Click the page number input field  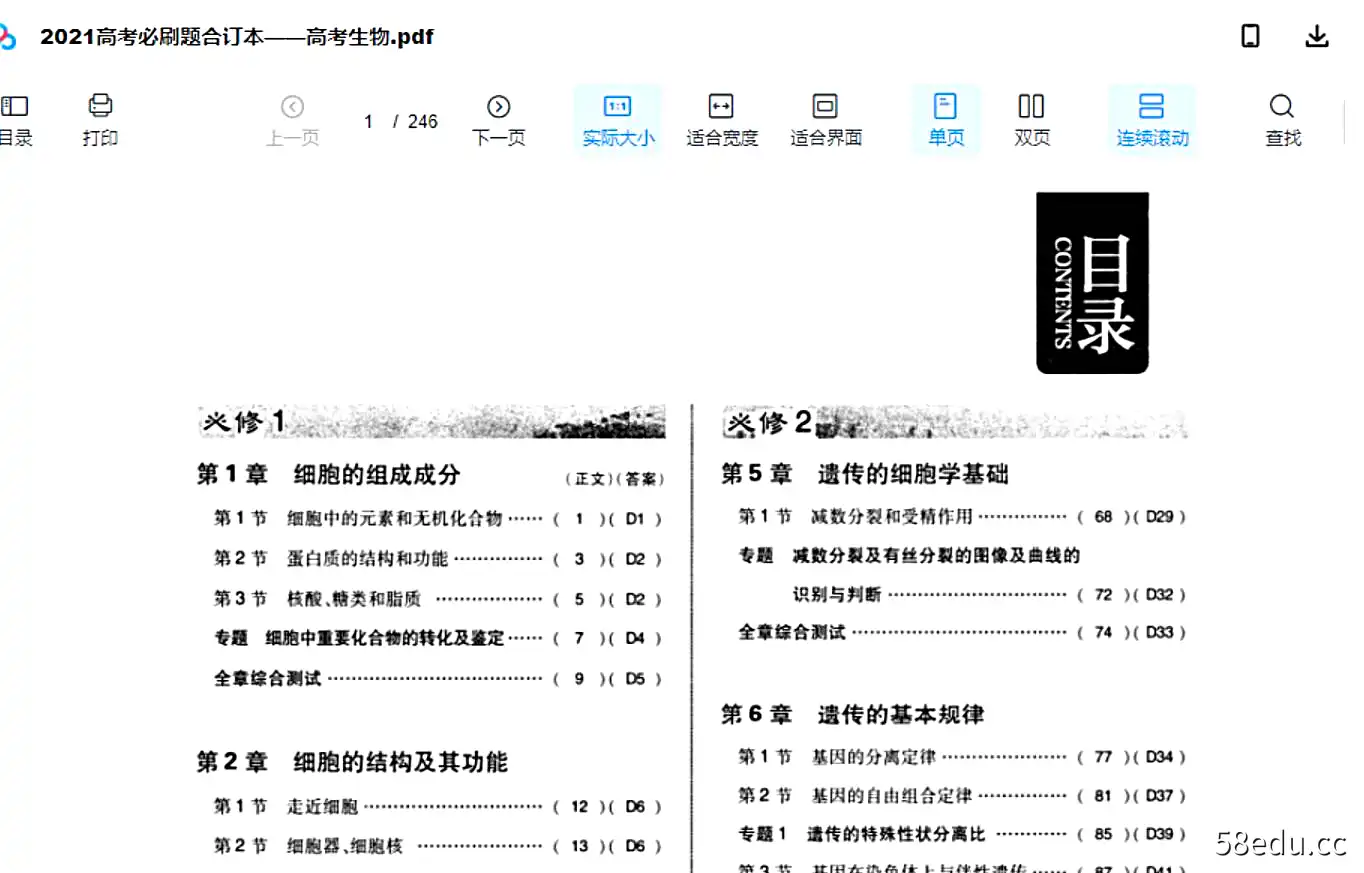[x=368, y=121]
